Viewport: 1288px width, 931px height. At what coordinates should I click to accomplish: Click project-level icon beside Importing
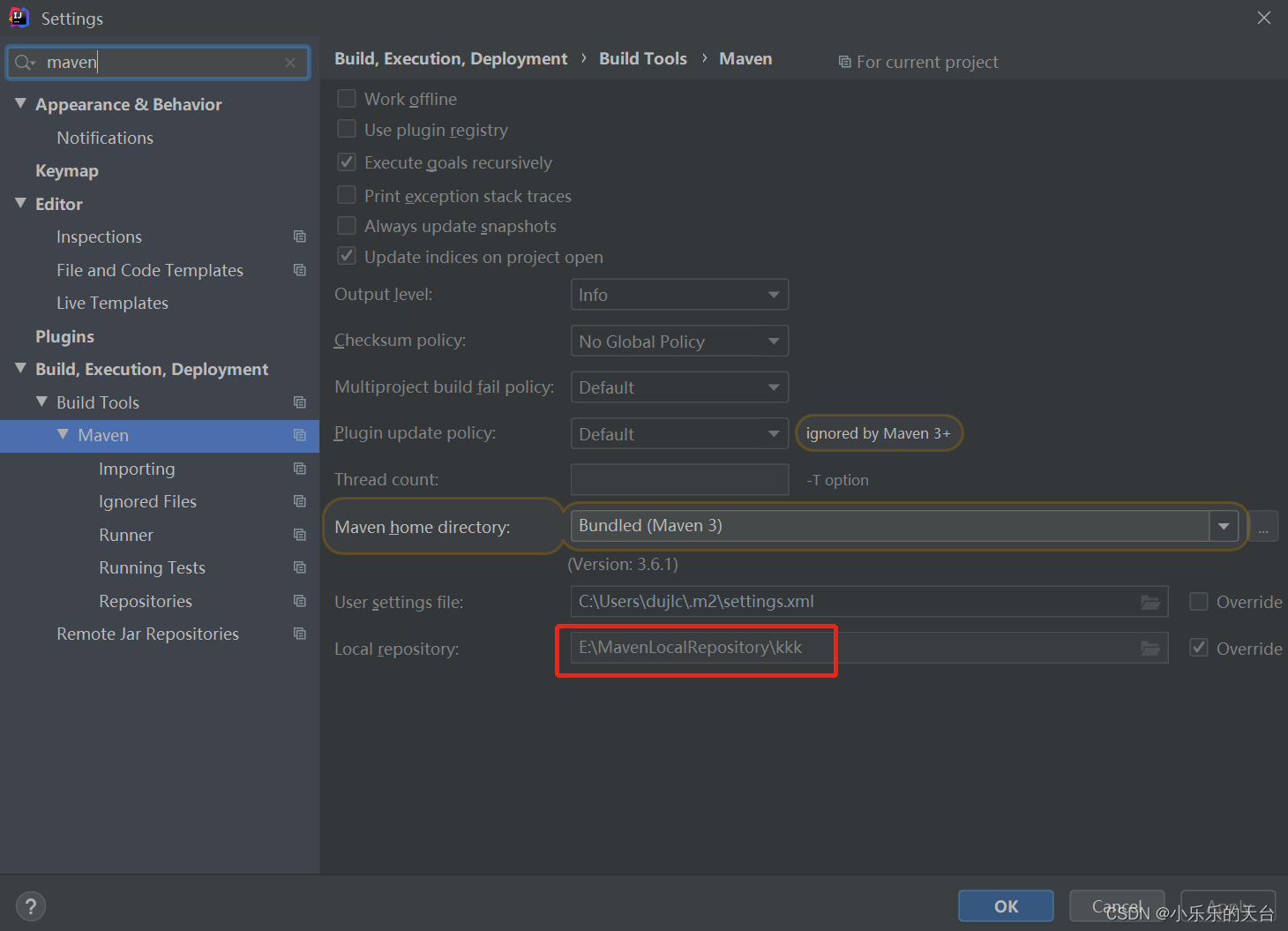pos(300,469)
